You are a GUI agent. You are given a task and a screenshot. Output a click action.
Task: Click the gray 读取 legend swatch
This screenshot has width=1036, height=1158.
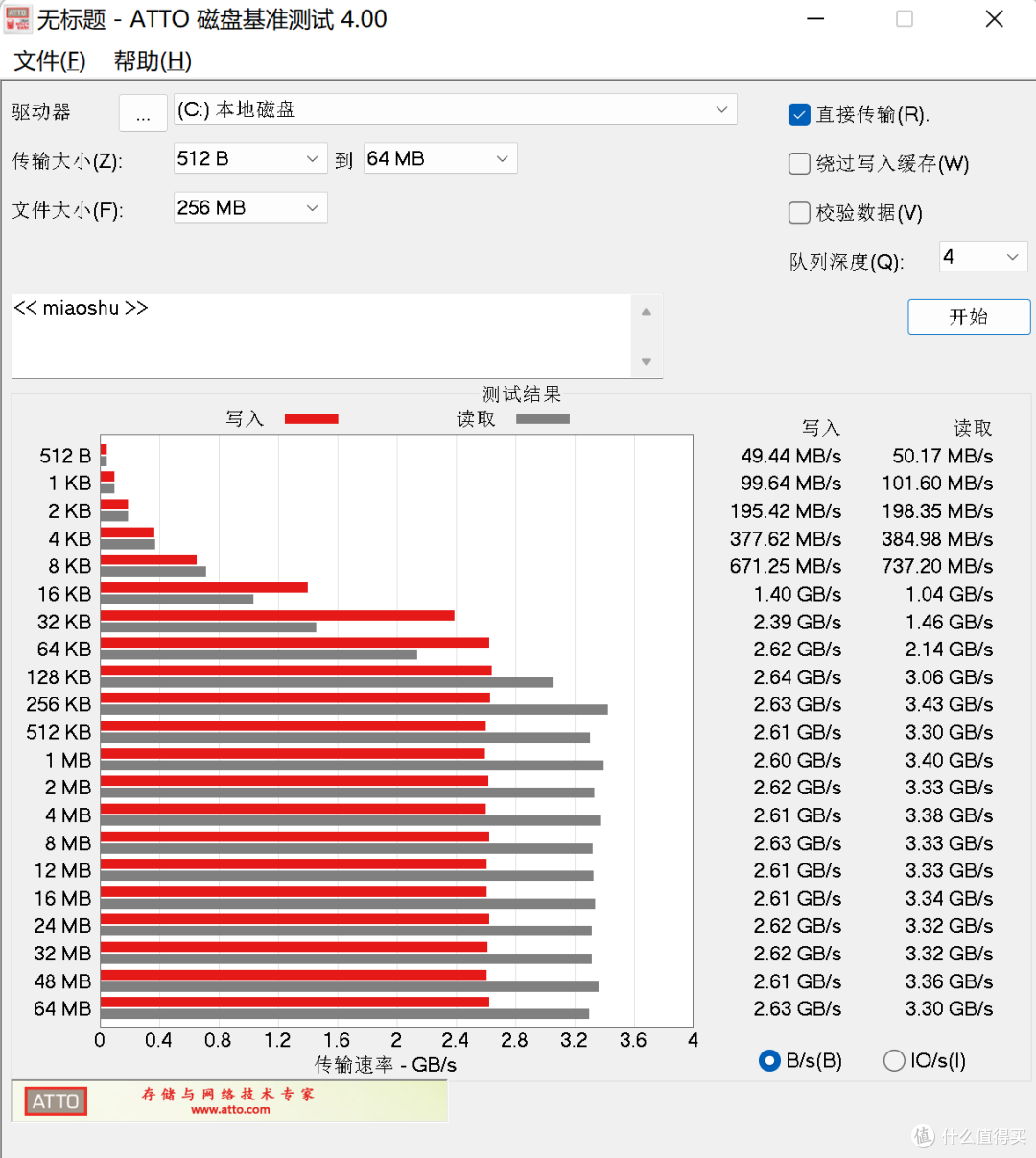click(543, 418)
